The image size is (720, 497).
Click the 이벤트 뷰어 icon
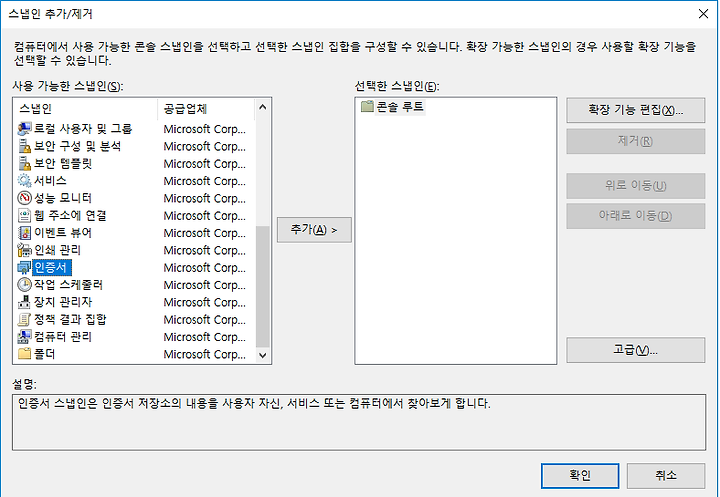pos(24,233)
